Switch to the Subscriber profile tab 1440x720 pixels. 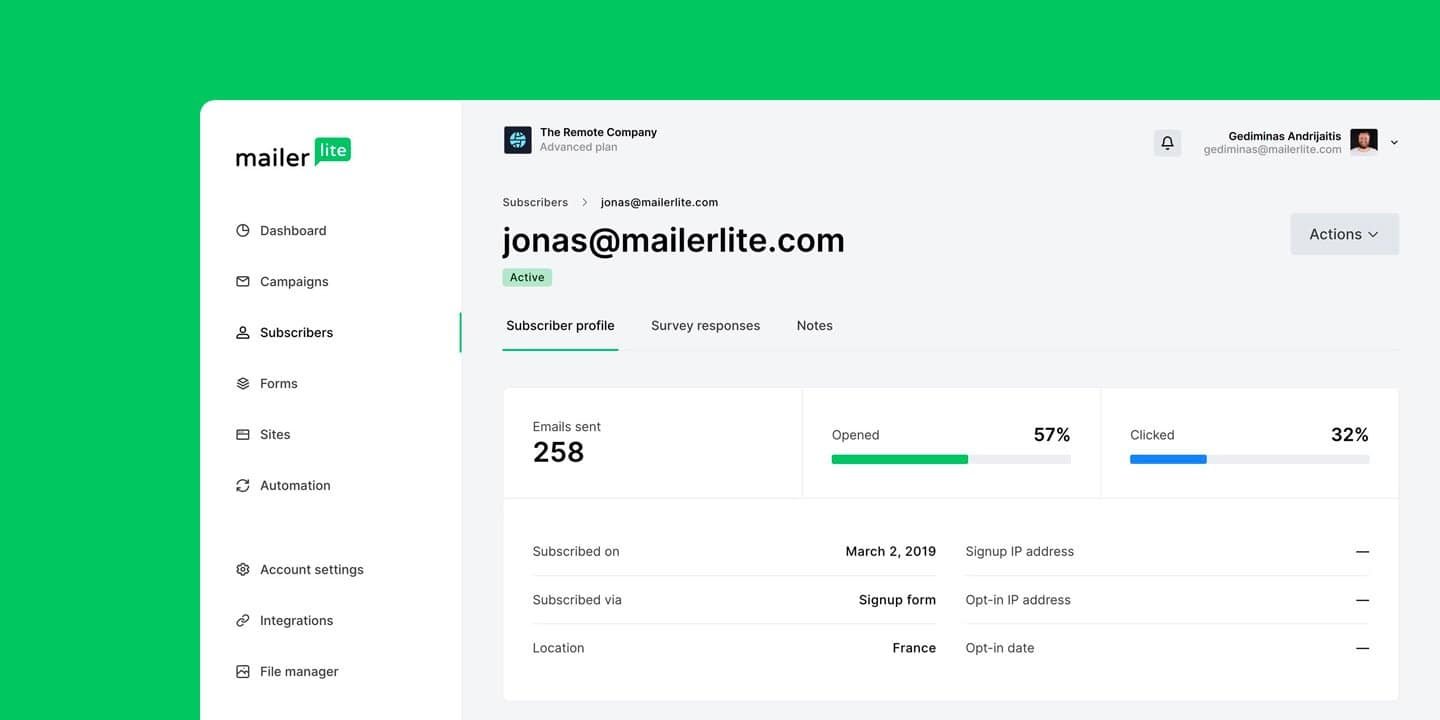(560, 325)
